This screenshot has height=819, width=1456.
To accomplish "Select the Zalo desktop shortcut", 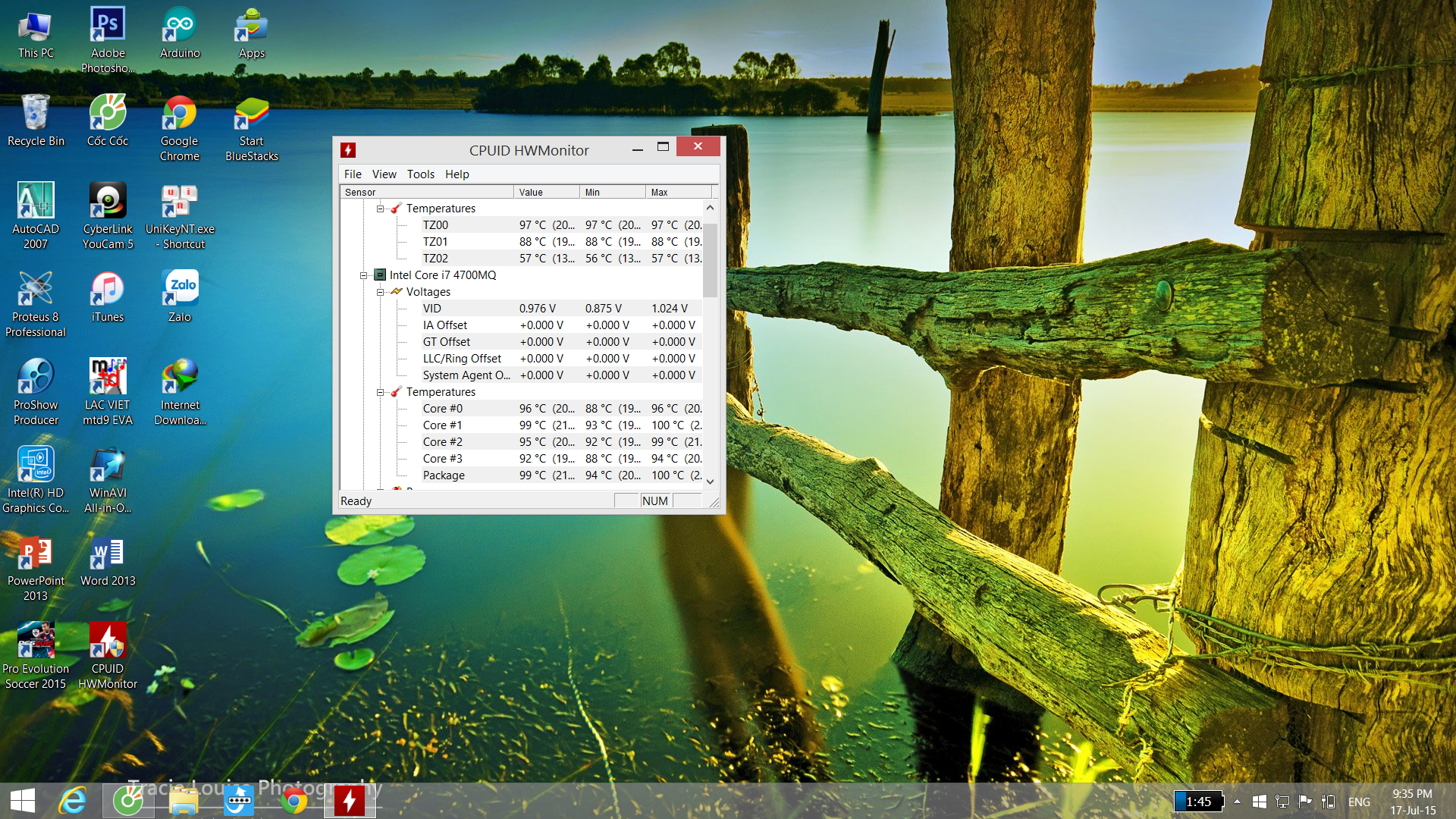I will tap(180, 297).
